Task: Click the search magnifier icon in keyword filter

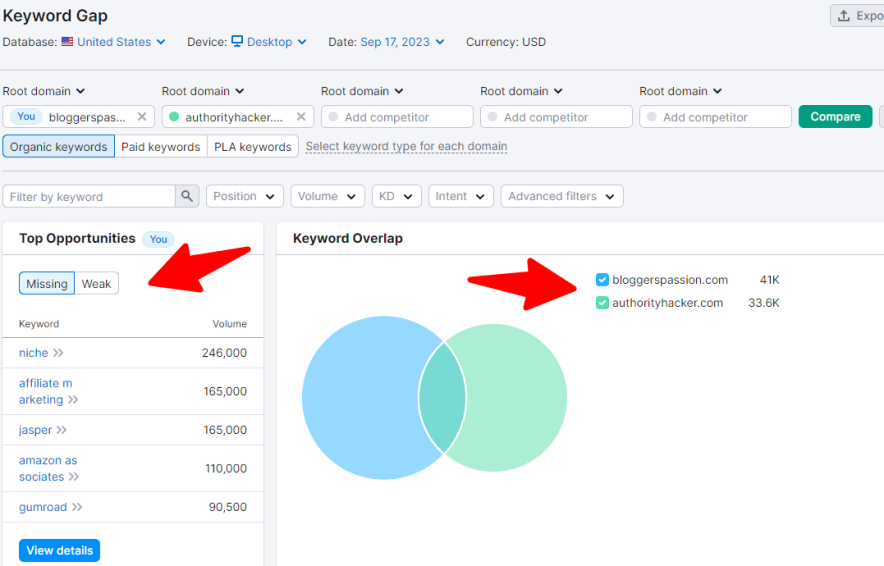Action: point(188,197)
